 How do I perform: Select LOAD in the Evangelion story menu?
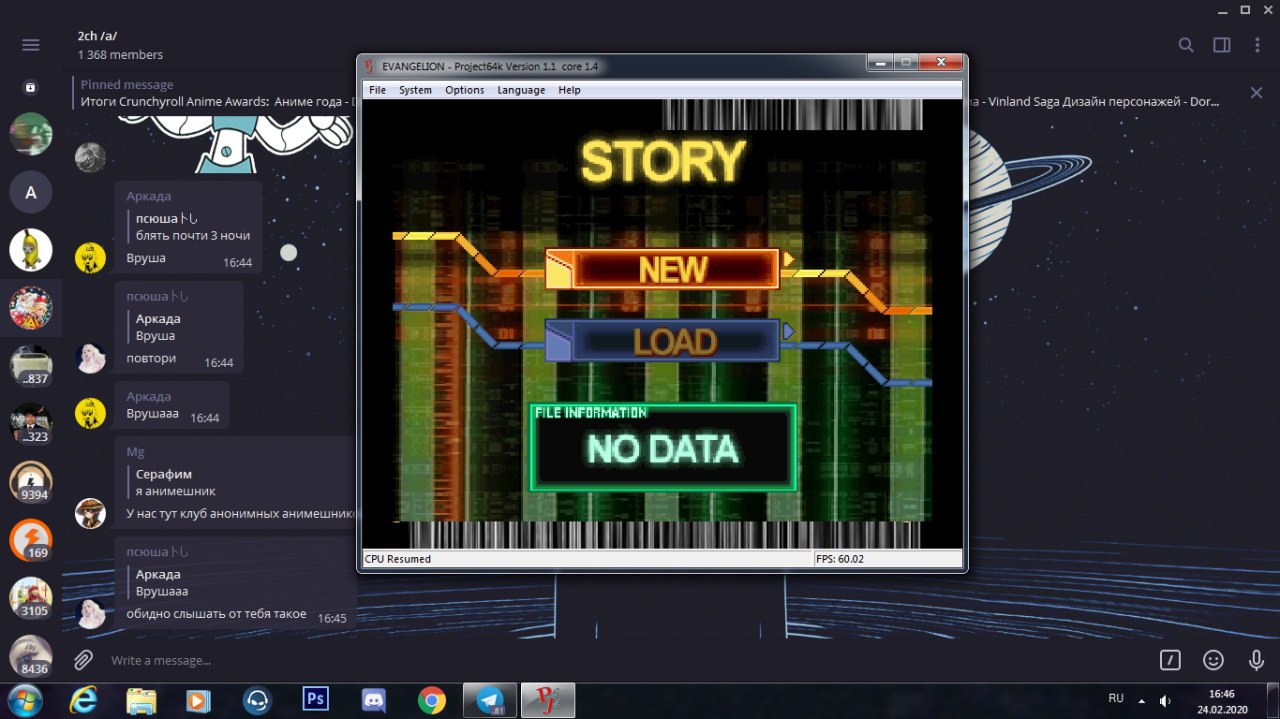[x=662, y=341]
